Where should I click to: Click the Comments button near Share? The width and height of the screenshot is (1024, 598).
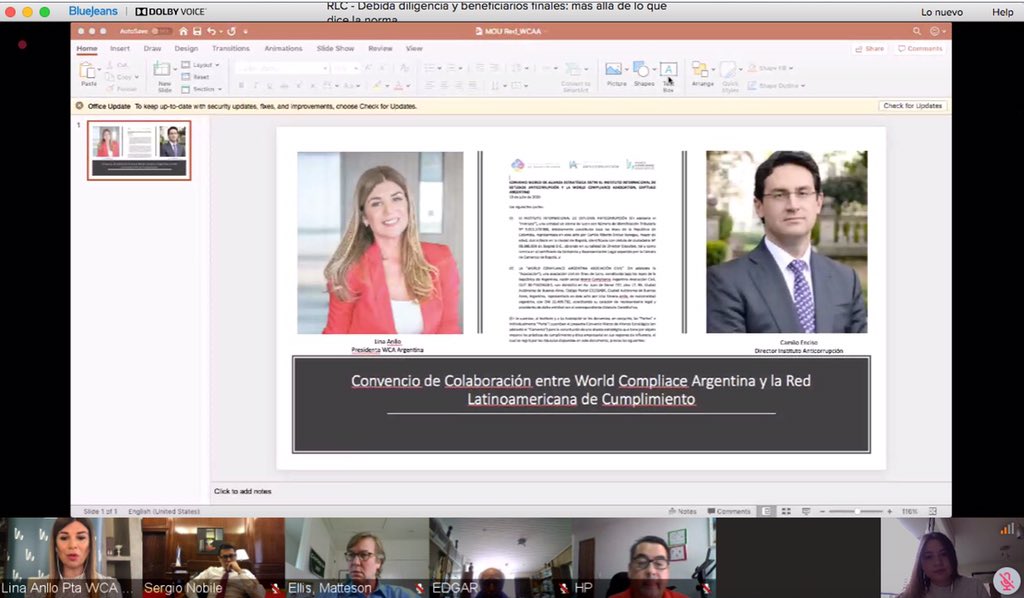pyautogui.click(x=920, y=48)
